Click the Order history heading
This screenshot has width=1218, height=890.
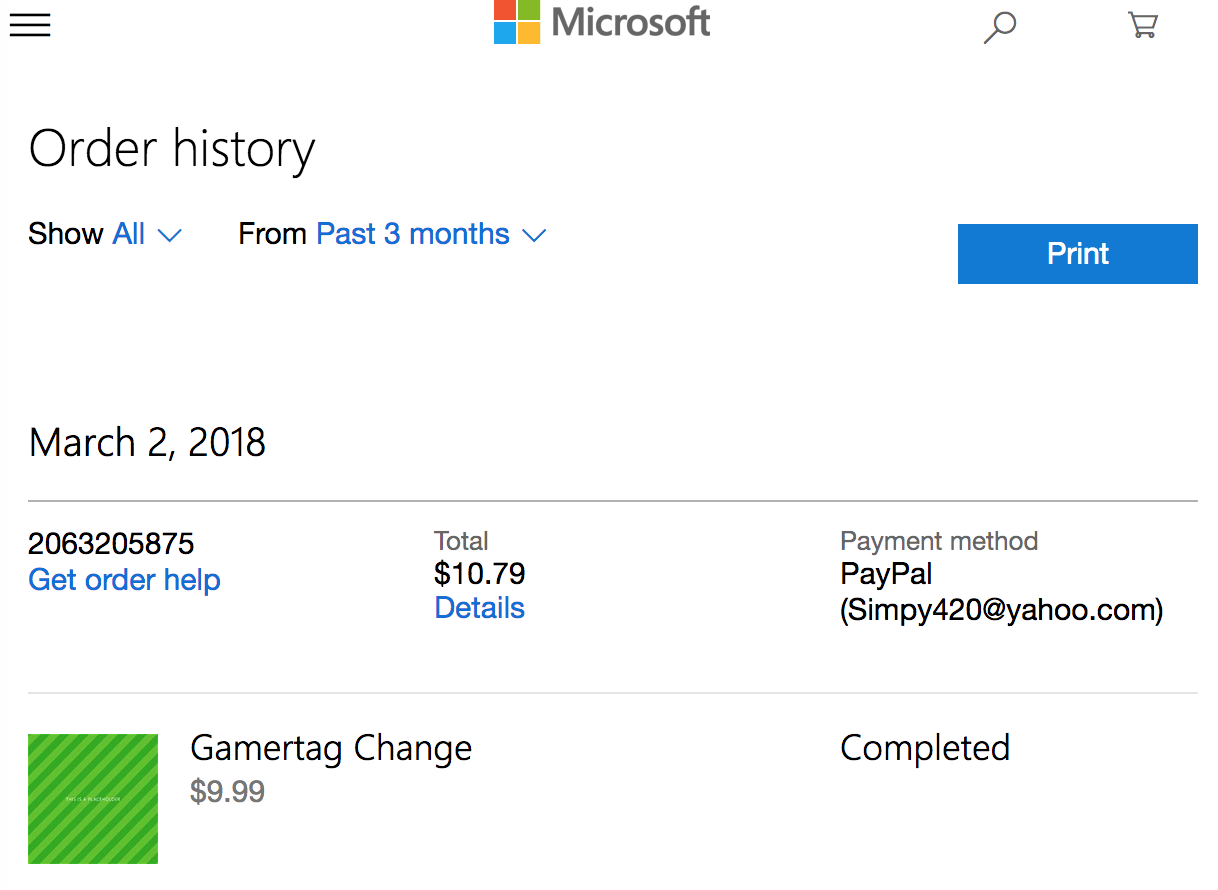coord(172,149)
